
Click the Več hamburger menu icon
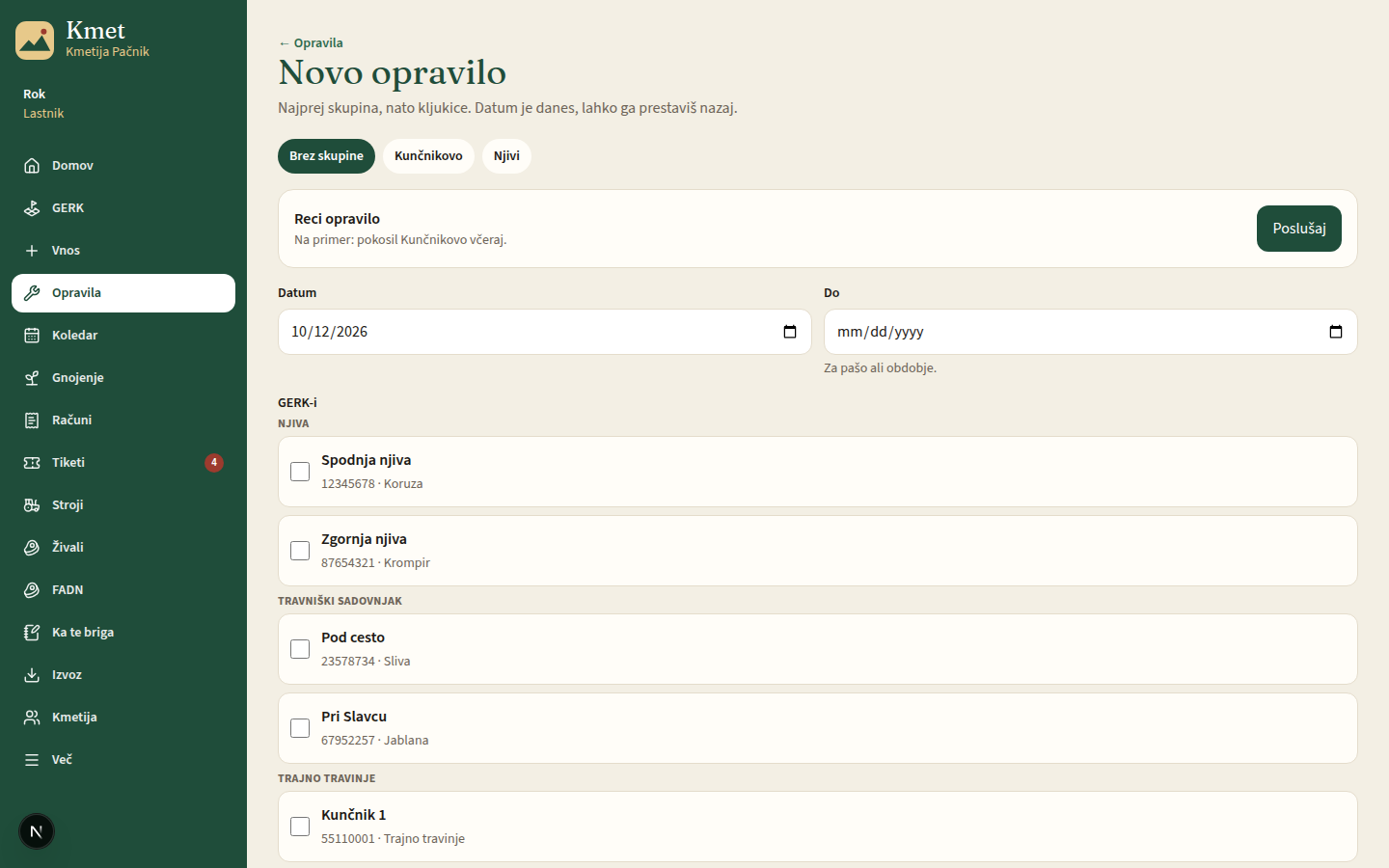[x=32, y=760]
